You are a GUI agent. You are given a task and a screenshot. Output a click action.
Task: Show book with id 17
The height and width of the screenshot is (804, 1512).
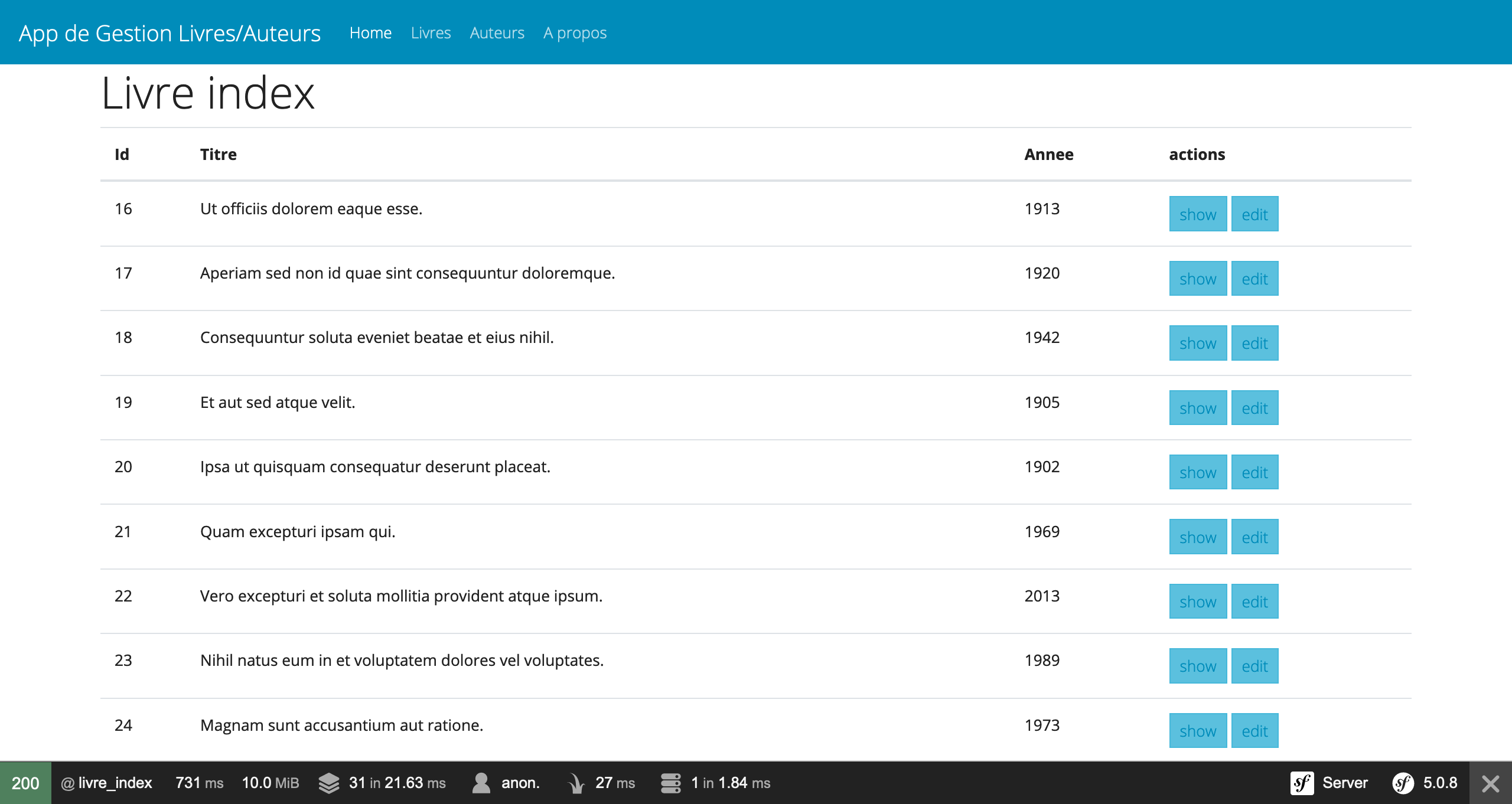coord(1198,279)
